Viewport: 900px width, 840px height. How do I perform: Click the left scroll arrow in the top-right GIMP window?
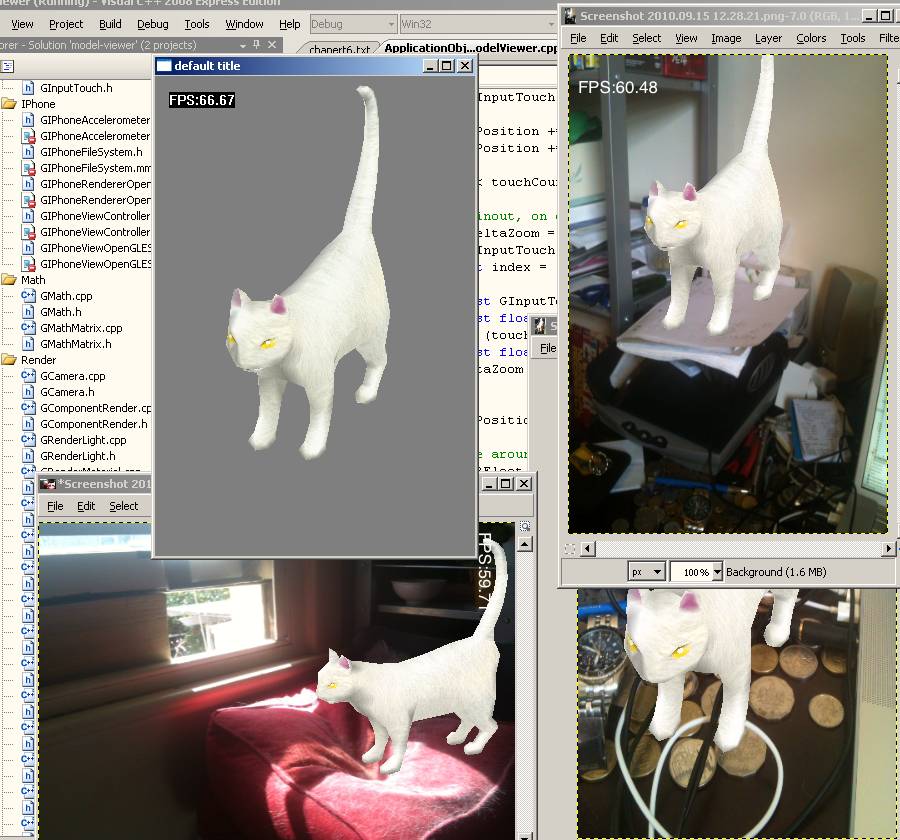tap(587, 549)
